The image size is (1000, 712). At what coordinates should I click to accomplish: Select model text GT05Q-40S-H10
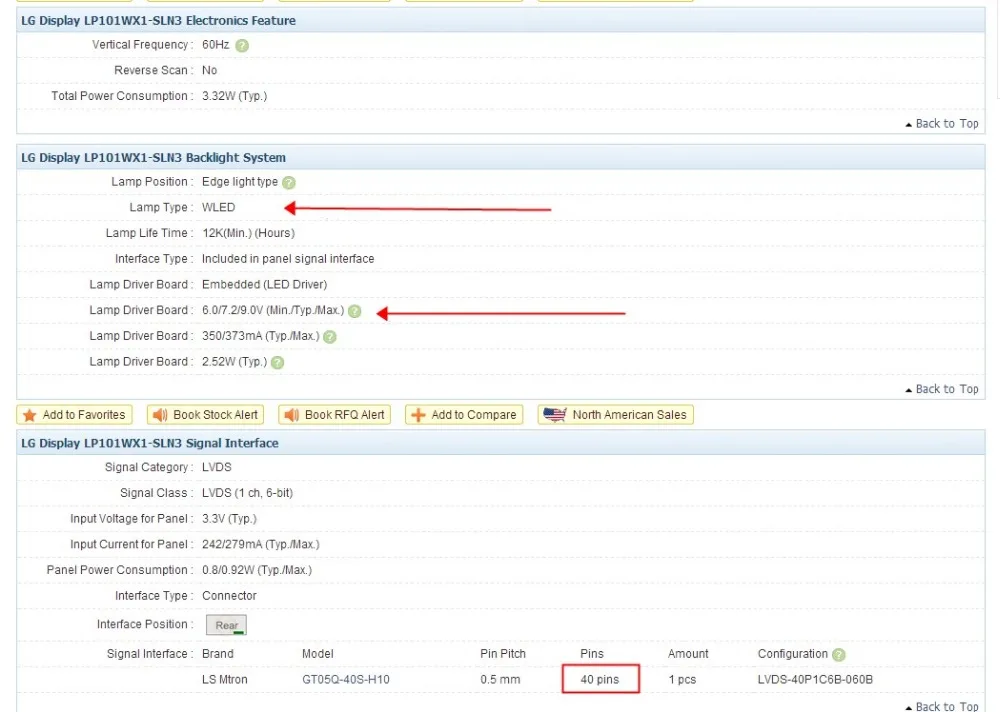(346, 679)
